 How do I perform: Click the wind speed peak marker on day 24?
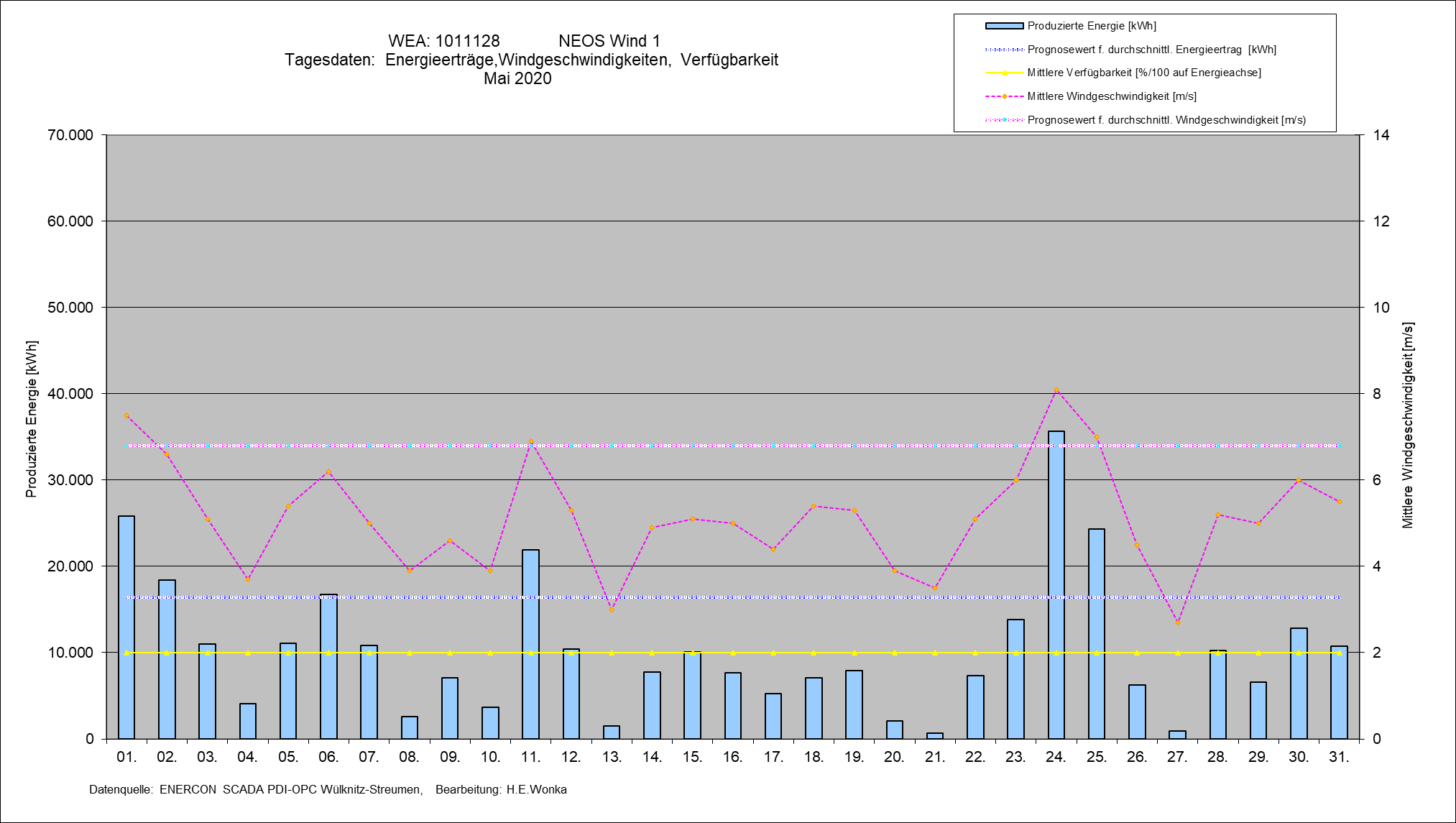click(1056, 390)
